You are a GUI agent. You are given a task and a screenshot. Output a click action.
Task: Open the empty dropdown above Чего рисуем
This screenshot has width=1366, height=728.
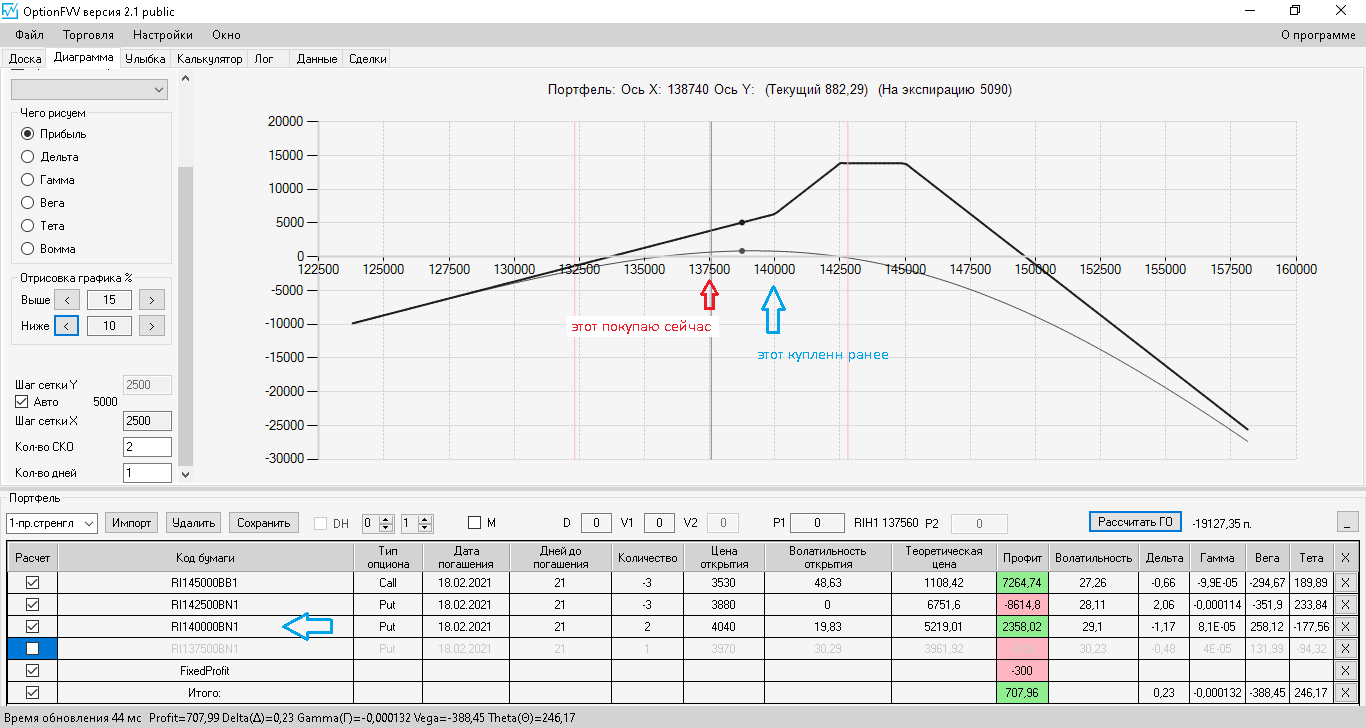tap(89, 90)
